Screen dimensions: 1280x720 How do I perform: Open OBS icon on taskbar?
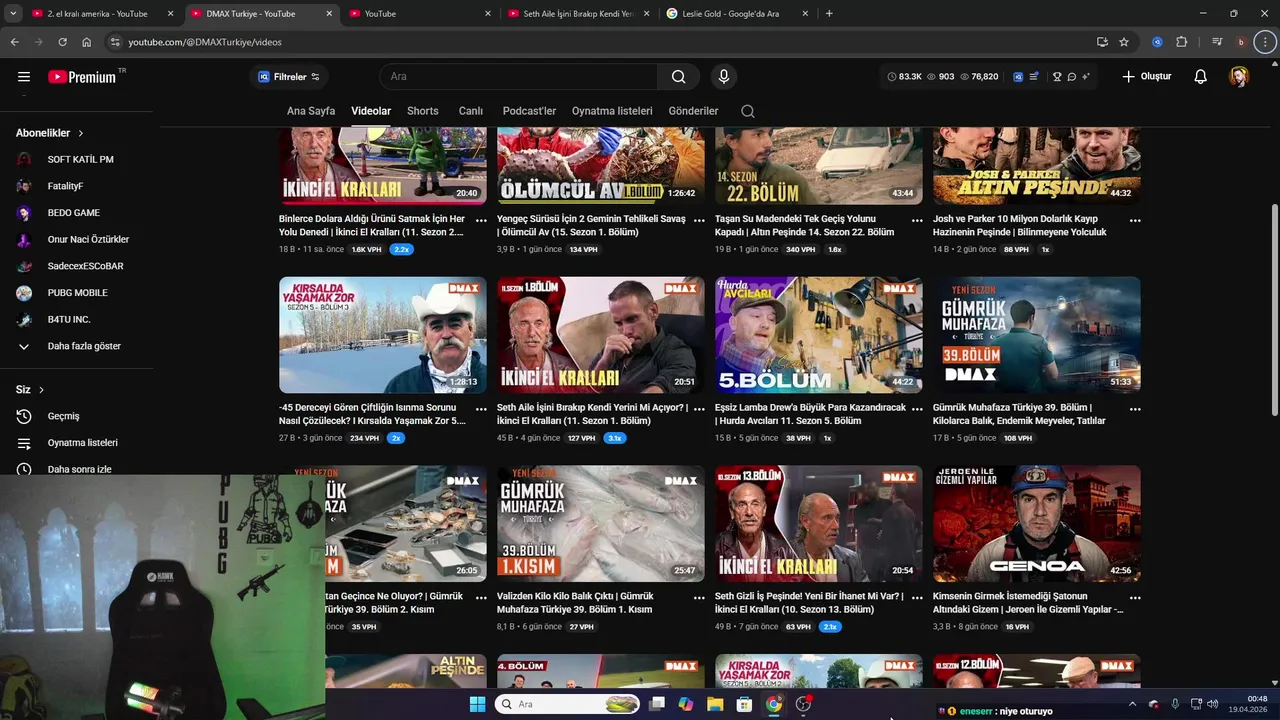(803, 704)
